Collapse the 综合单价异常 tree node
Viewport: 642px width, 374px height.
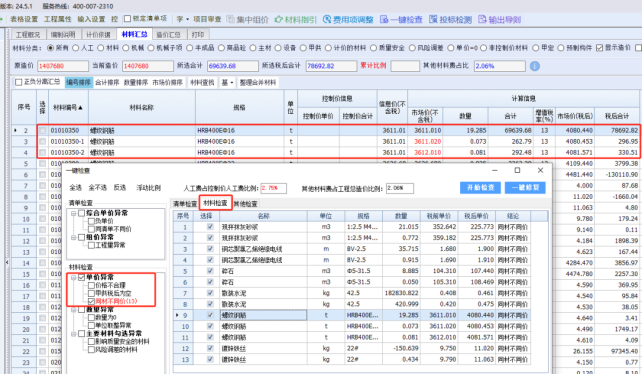coord(73,213)
